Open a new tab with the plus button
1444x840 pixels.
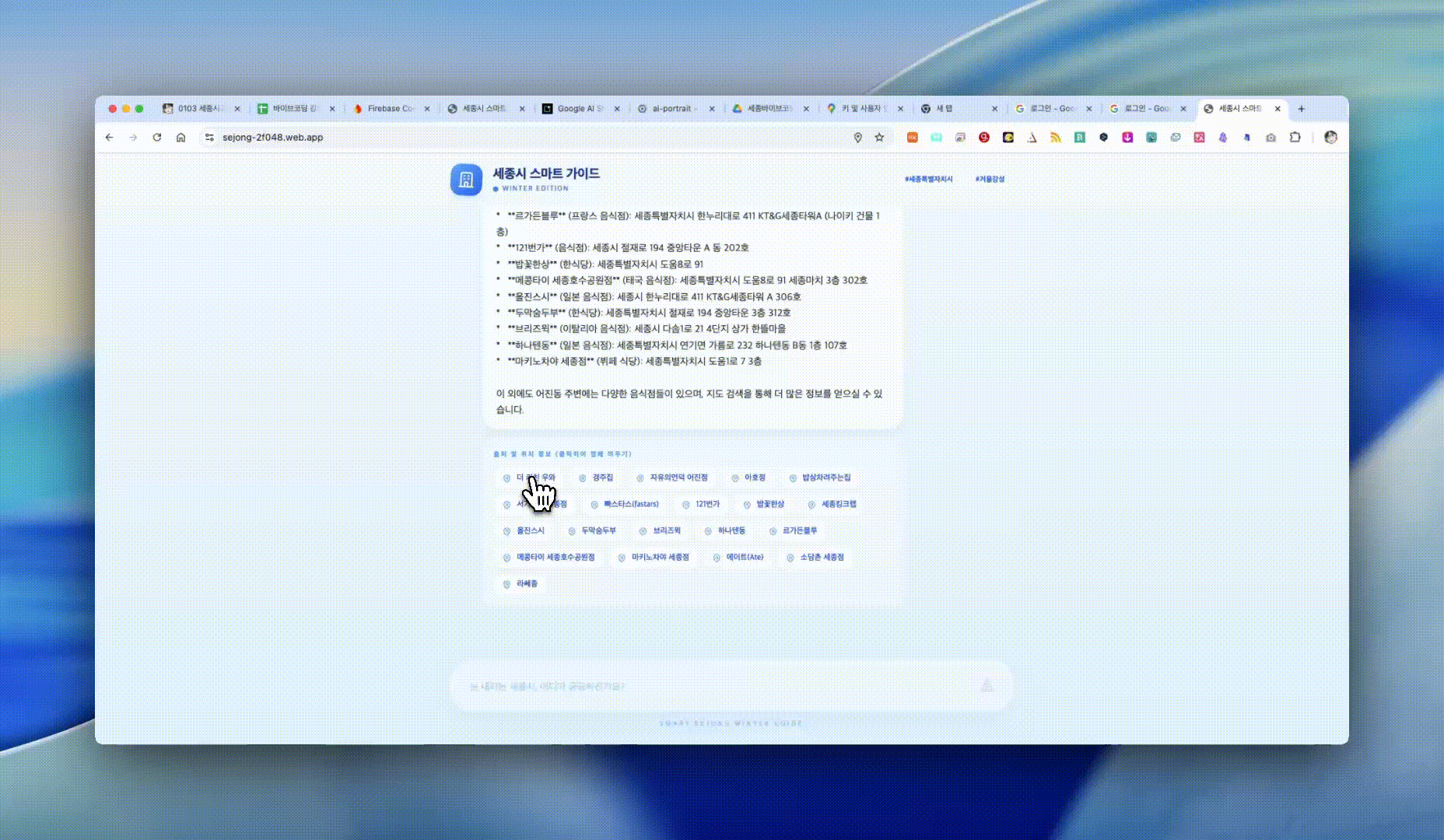coord(1301,109)
